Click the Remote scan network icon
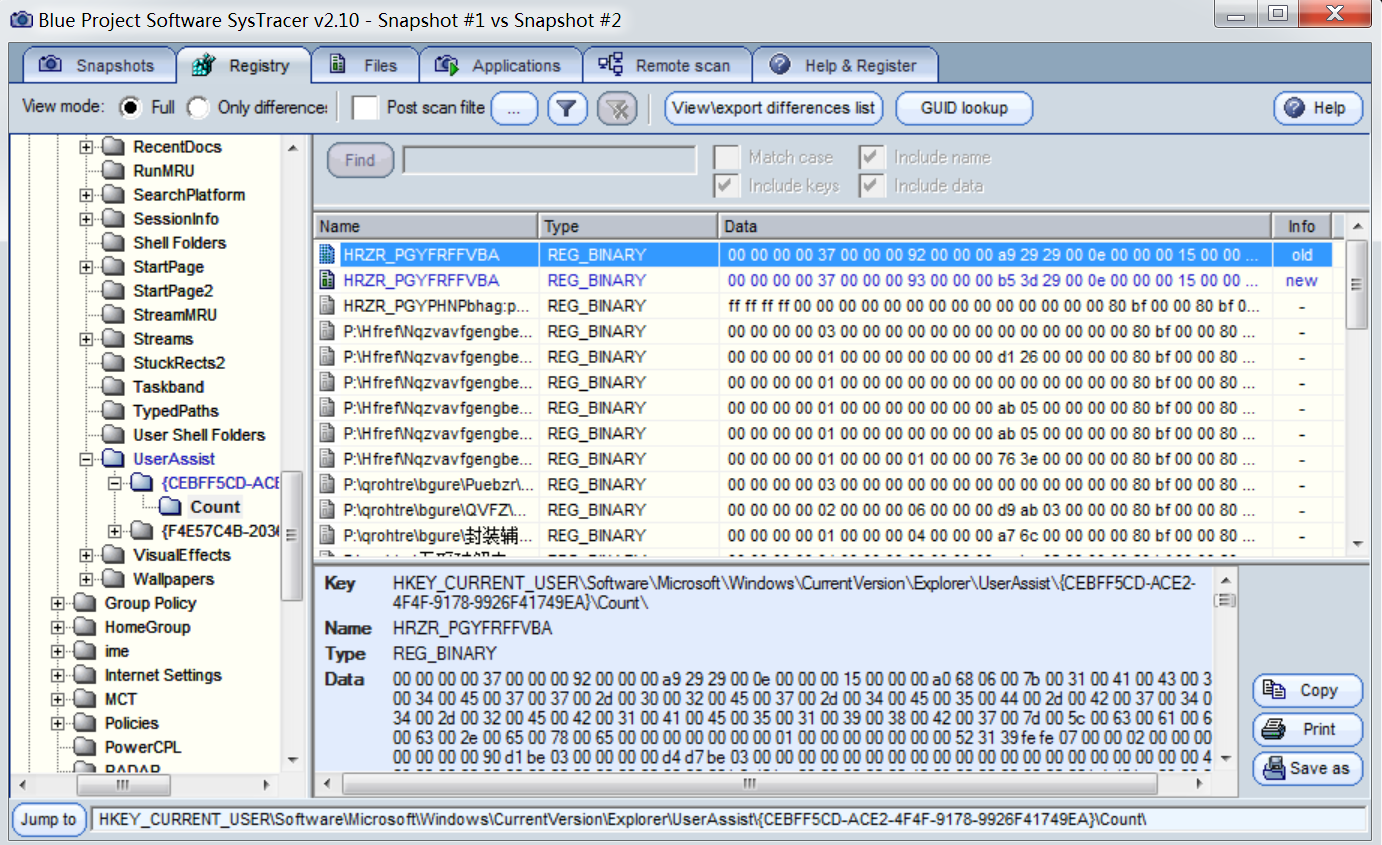The height and width of the screenshot is (845, 1382). click(610, 64)
